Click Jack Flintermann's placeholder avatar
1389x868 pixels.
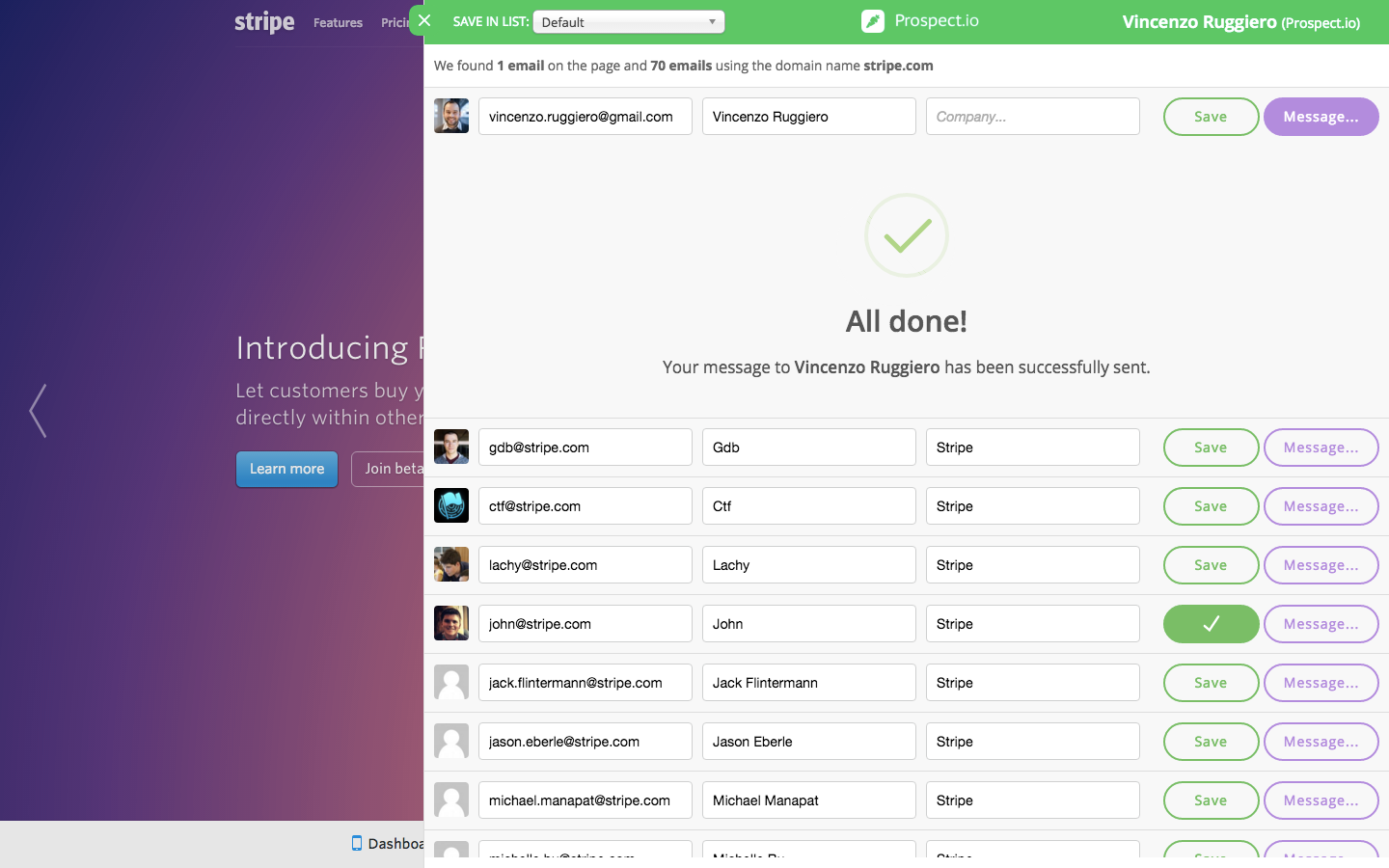tap(451, 682)
